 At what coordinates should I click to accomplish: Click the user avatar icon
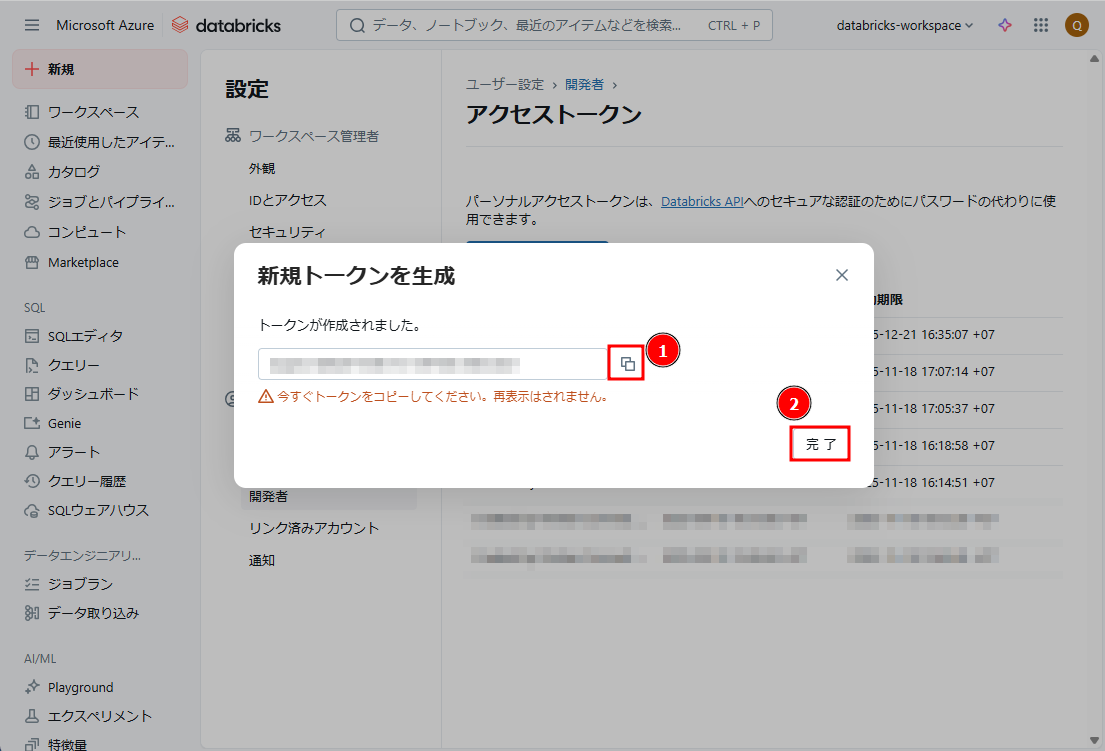(x=1076, y=25)
